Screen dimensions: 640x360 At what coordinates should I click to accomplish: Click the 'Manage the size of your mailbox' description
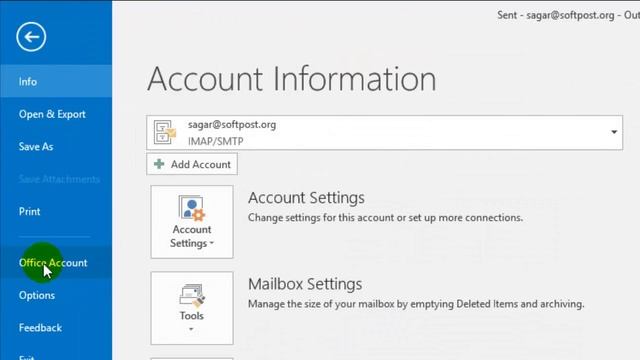416,304
